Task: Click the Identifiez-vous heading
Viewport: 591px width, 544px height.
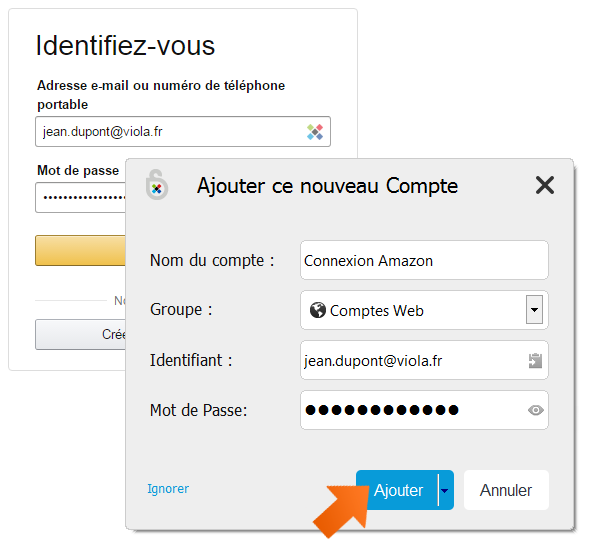Action: (x=125, y=46)
